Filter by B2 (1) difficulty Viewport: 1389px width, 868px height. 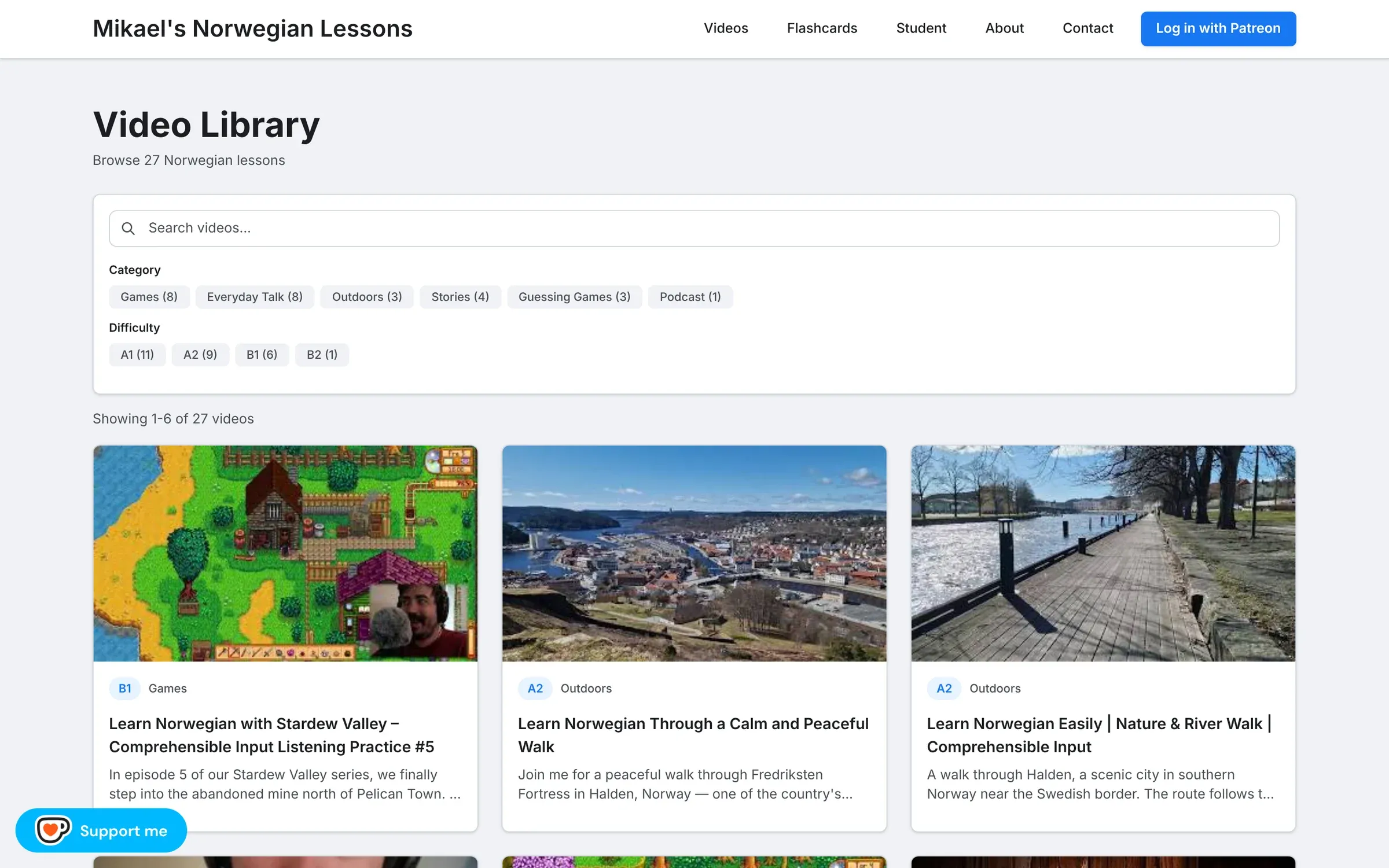click(x=322, y=355)
